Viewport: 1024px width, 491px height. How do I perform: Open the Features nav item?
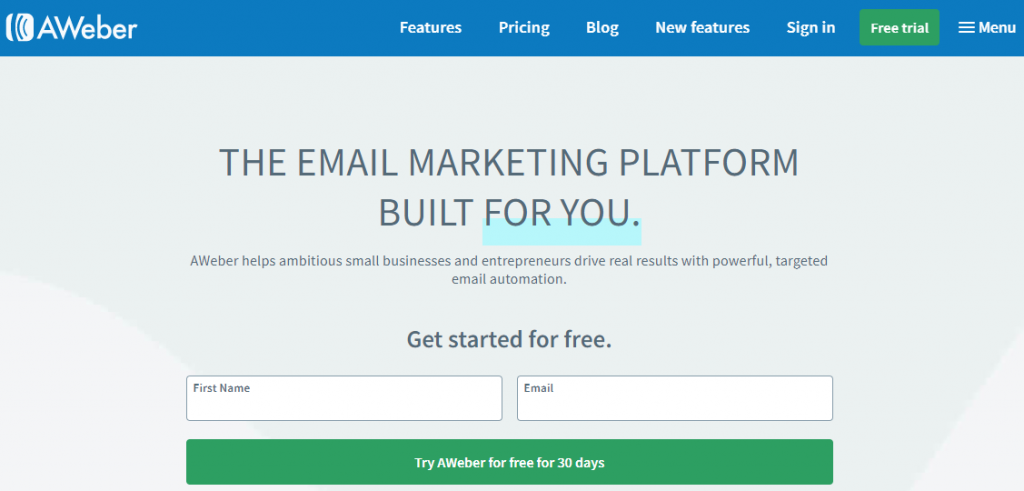430,27
